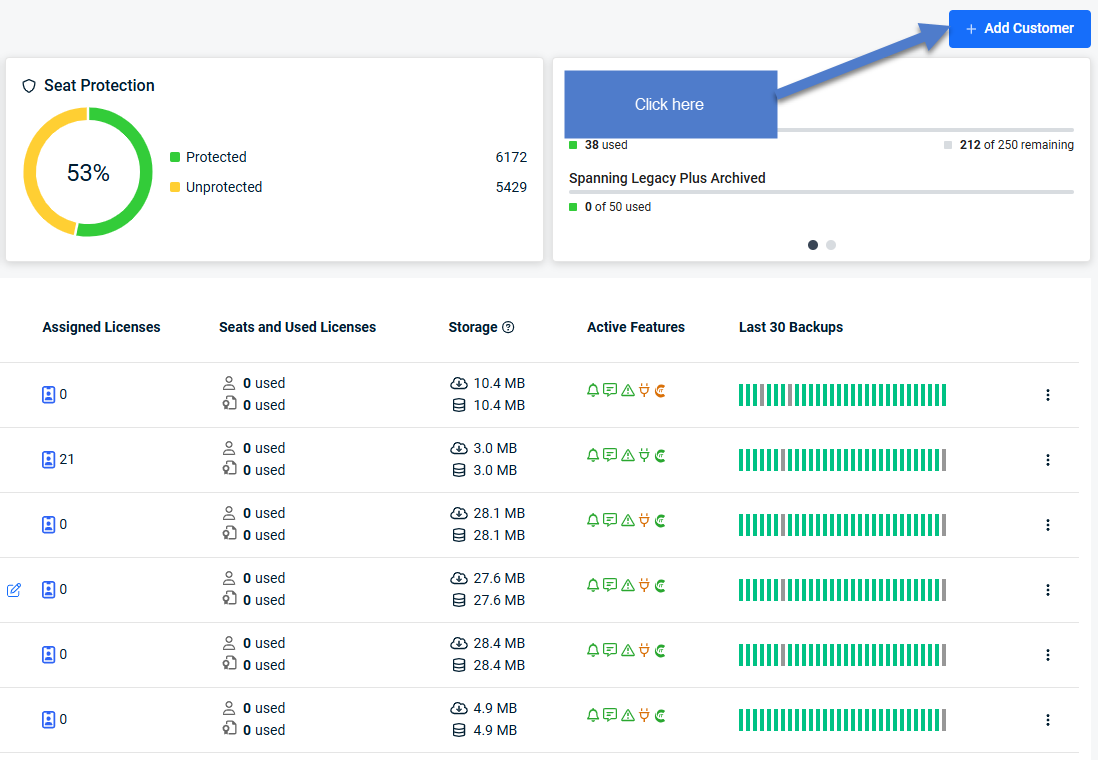Viewport: 1098px width, 760px height.
Task: Open the three-dot menu for the 10.4 MB row
Action: (1048, 395)
